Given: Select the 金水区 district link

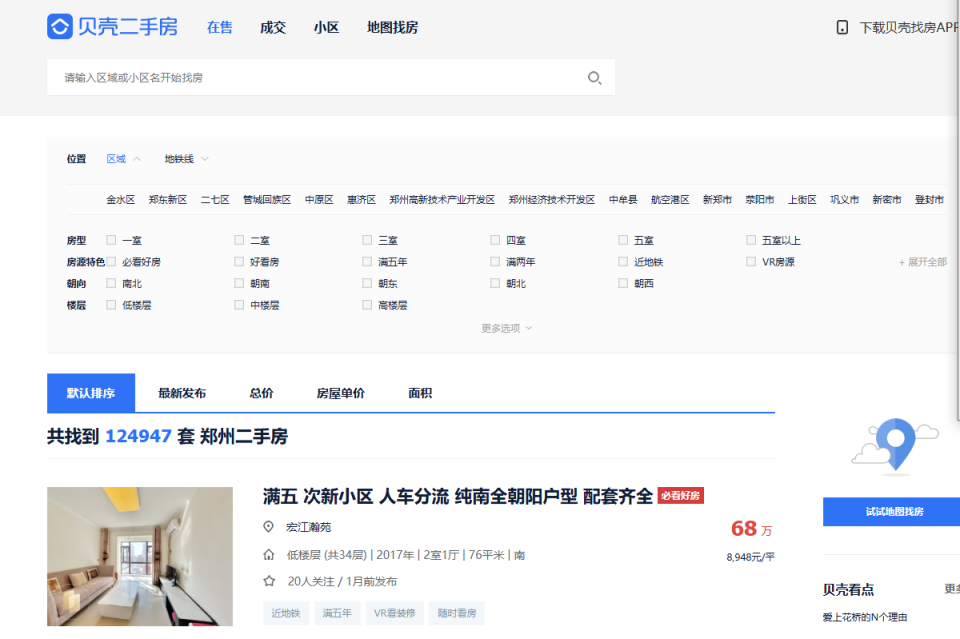Looking at the screenshot, I should coord(122,199).
